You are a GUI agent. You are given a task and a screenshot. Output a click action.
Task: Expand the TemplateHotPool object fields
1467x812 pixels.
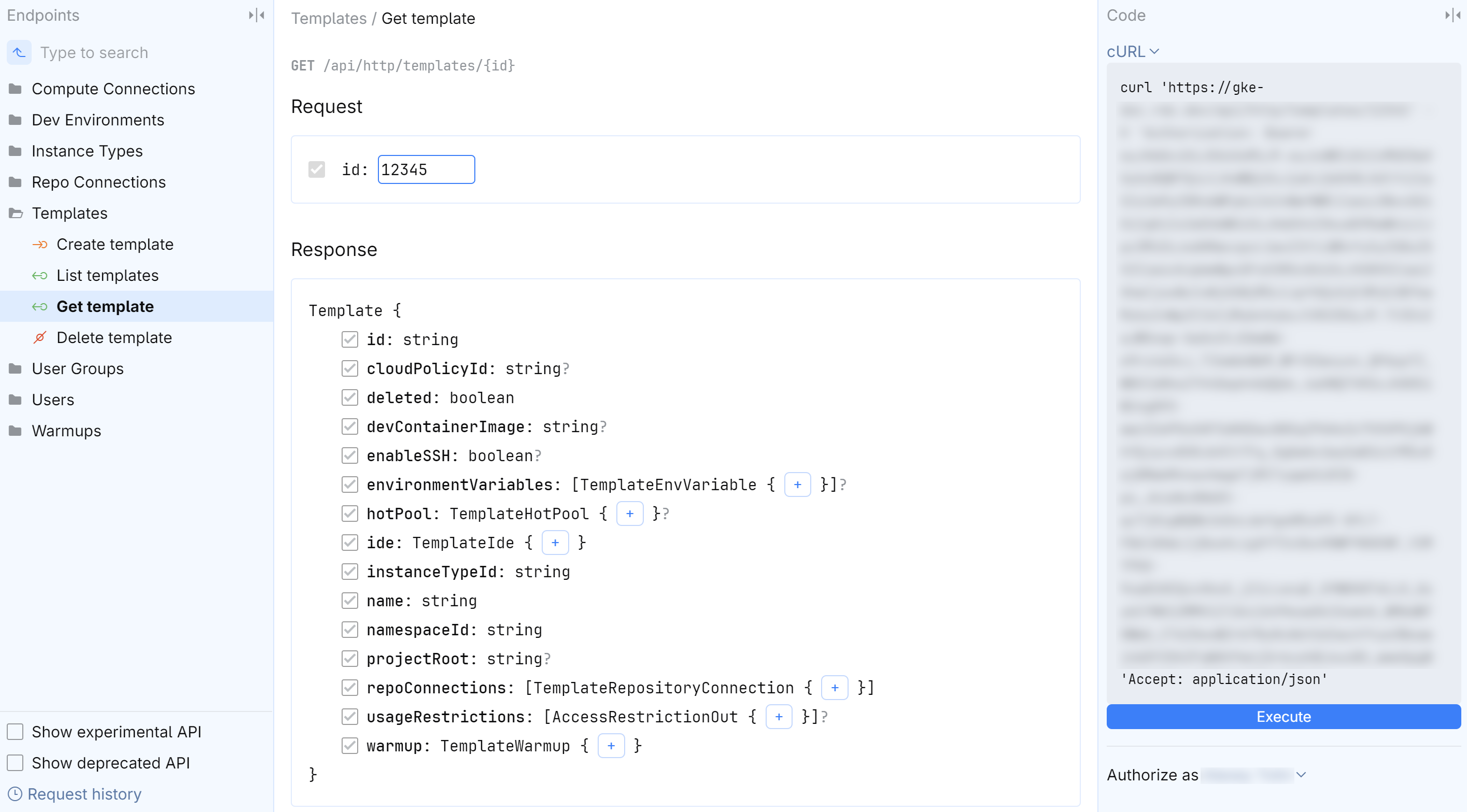(630, 514)
